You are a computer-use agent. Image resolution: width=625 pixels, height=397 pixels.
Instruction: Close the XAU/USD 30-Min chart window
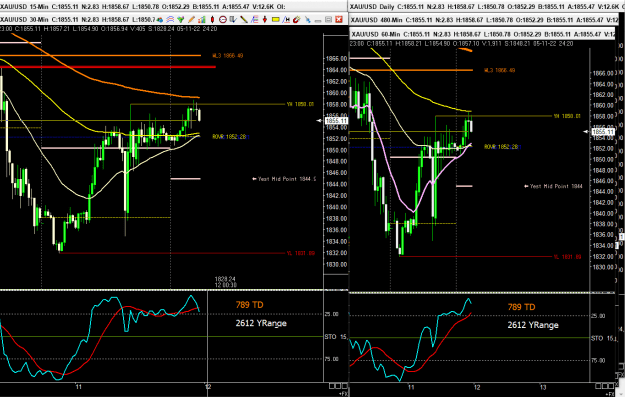tap(339, 20)
